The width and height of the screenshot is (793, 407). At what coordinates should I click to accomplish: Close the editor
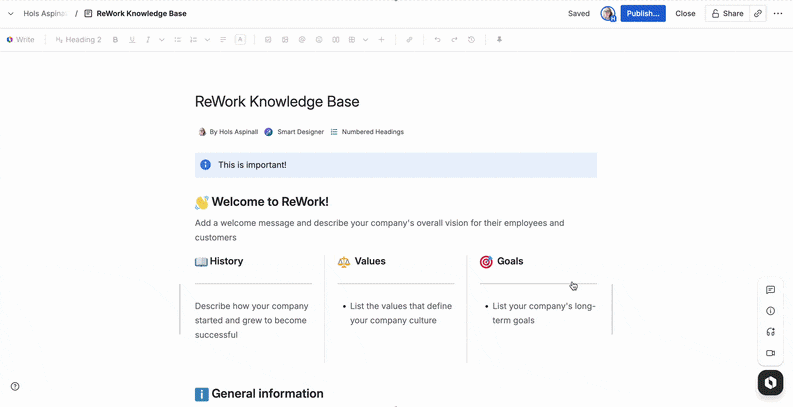tap(685, 14)
